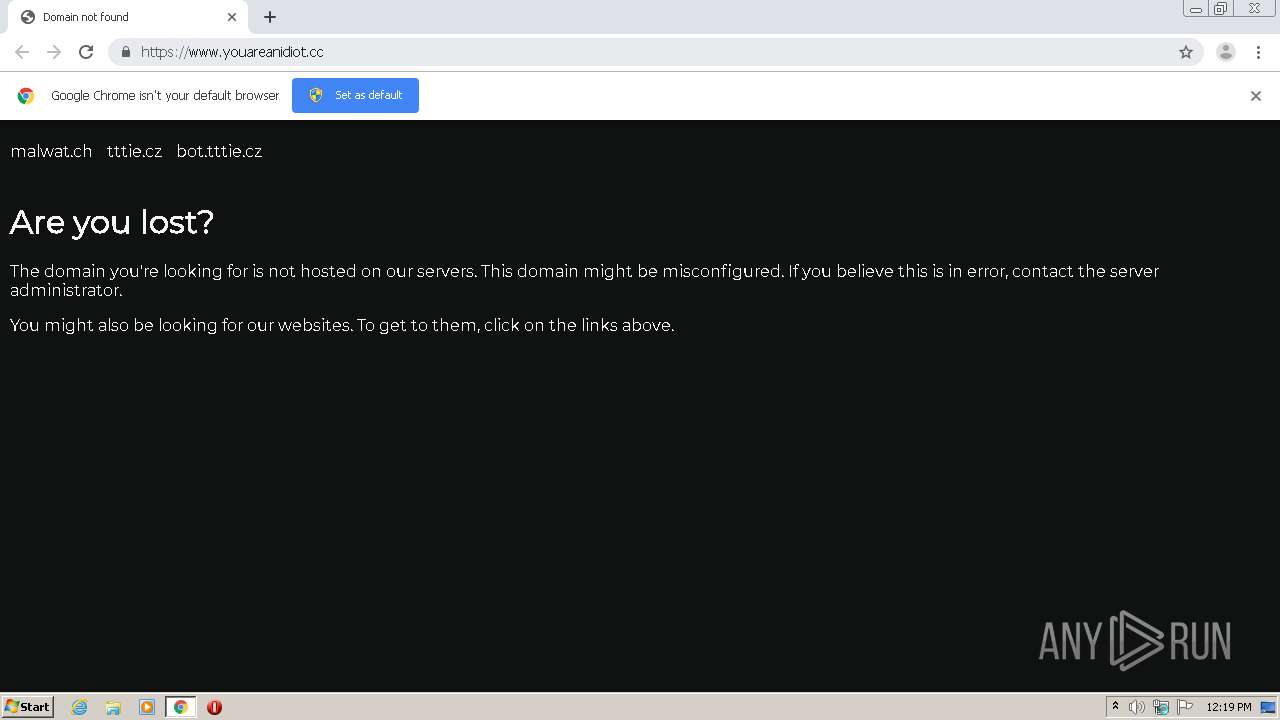The height and width of the screenshot is (720, 1280).
Task: Close the 'Domain not found' tab
Action: (232, 17)
